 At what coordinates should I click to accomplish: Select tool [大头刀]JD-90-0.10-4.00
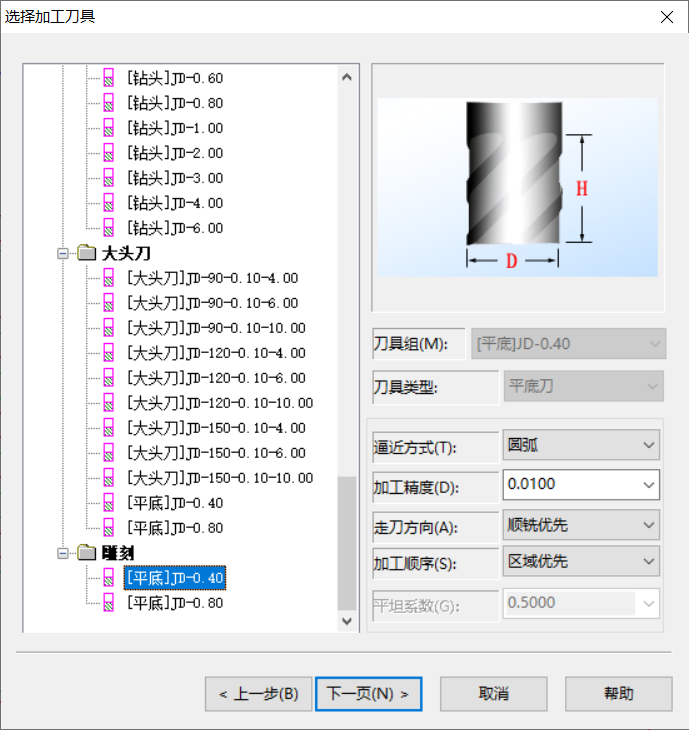212,278
